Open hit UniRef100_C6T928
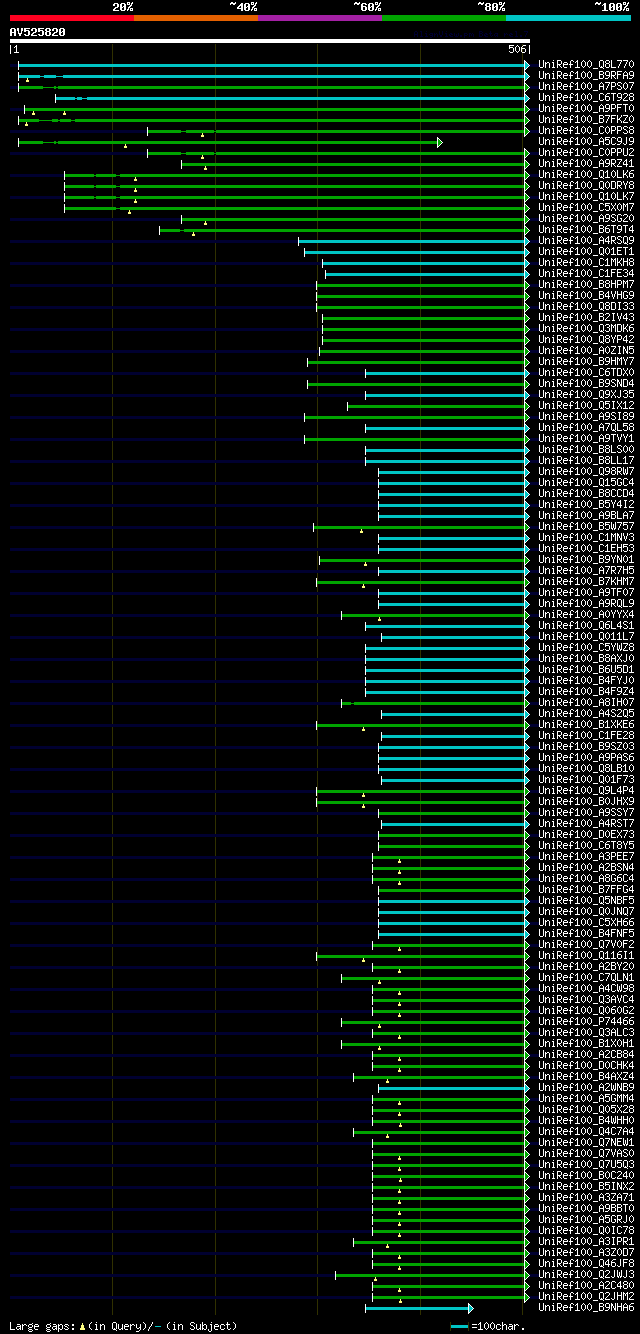Viewport: 640px width, 1334px height. click(x=586, y=98)
